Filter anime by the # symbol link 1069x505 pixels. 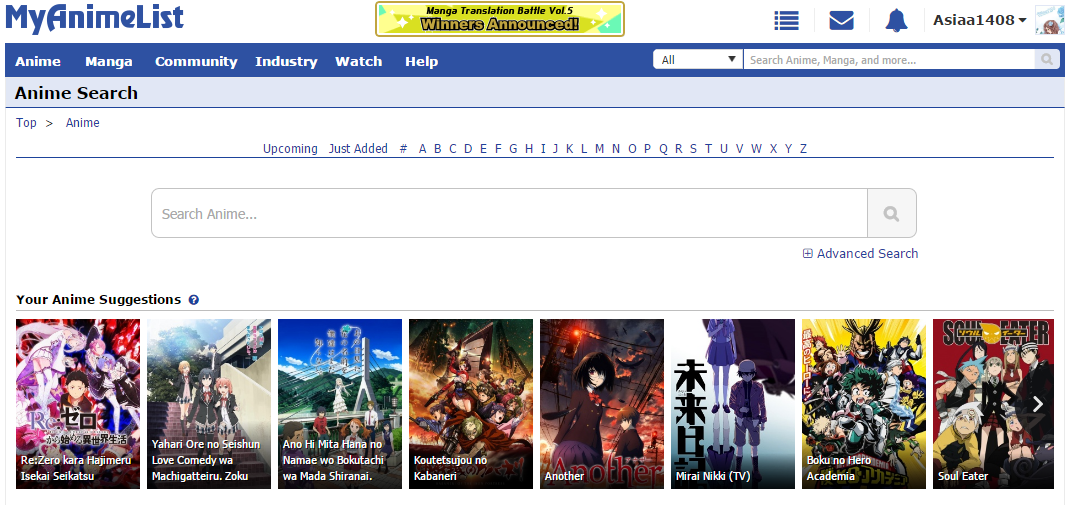pyautogui.click(x=404, y=149)
